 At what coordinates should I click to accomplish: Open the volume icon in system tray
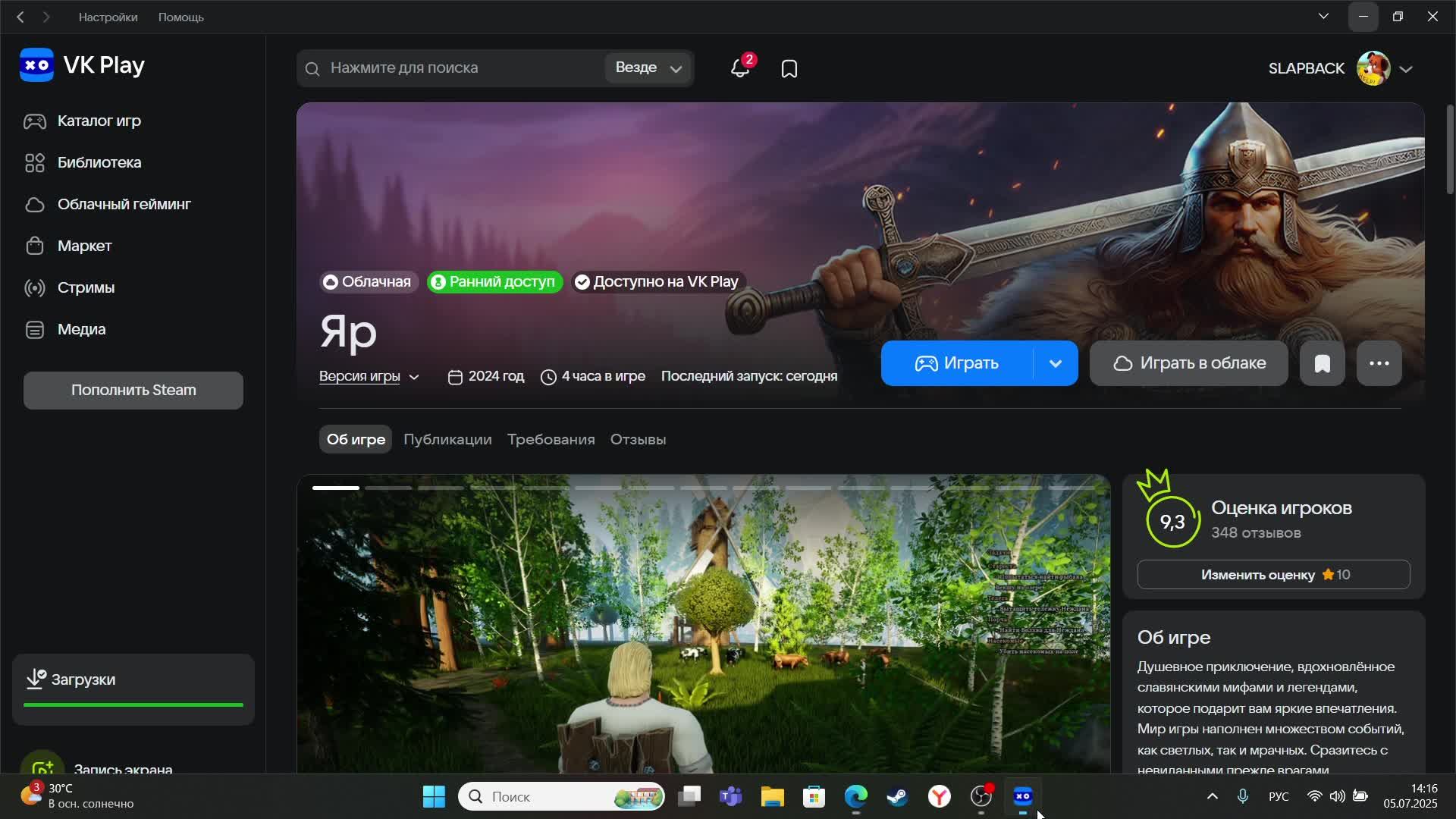pos(1337,796)
